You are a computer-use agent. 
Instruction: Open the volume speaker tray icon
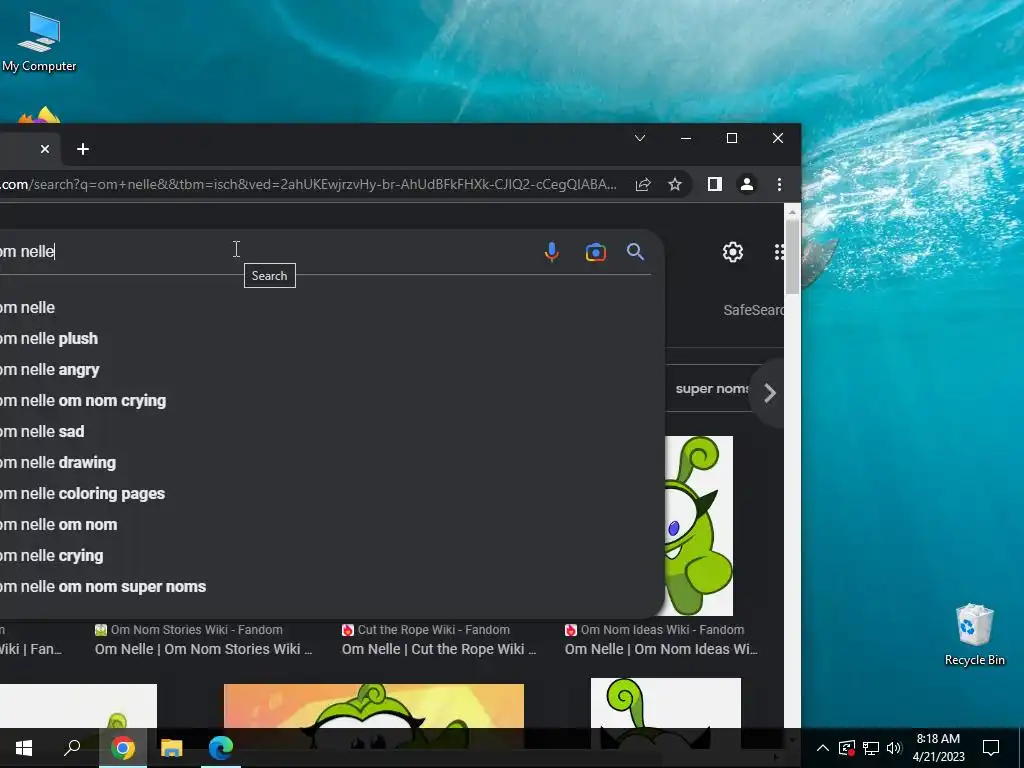pyautogui.click(x=894, y=748)
